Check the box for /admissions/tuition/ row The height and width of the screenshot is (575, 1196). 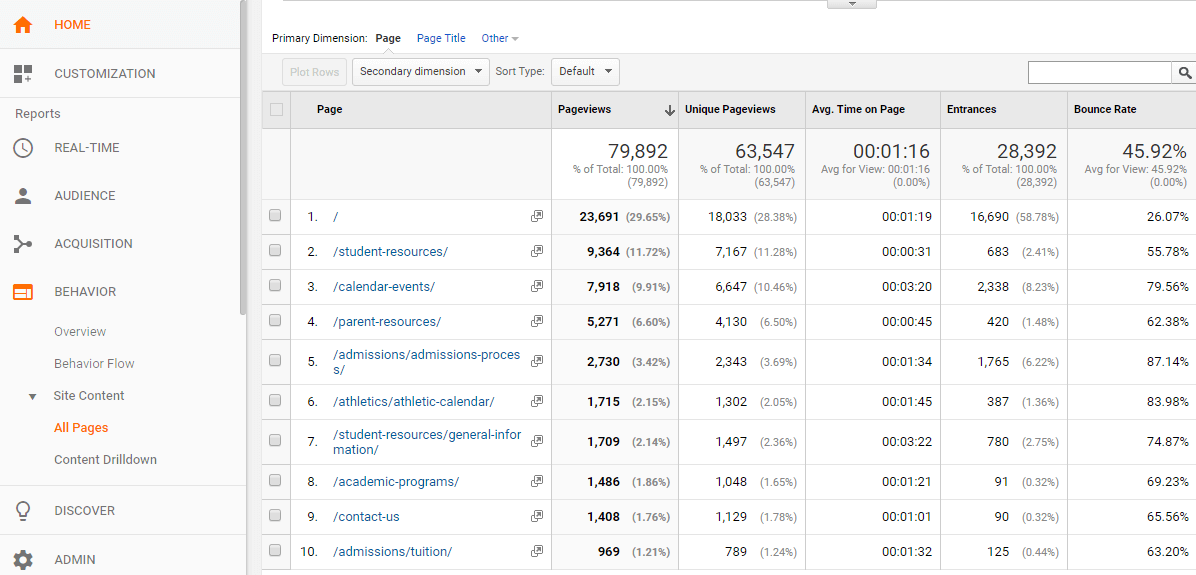tap(275, 550)
